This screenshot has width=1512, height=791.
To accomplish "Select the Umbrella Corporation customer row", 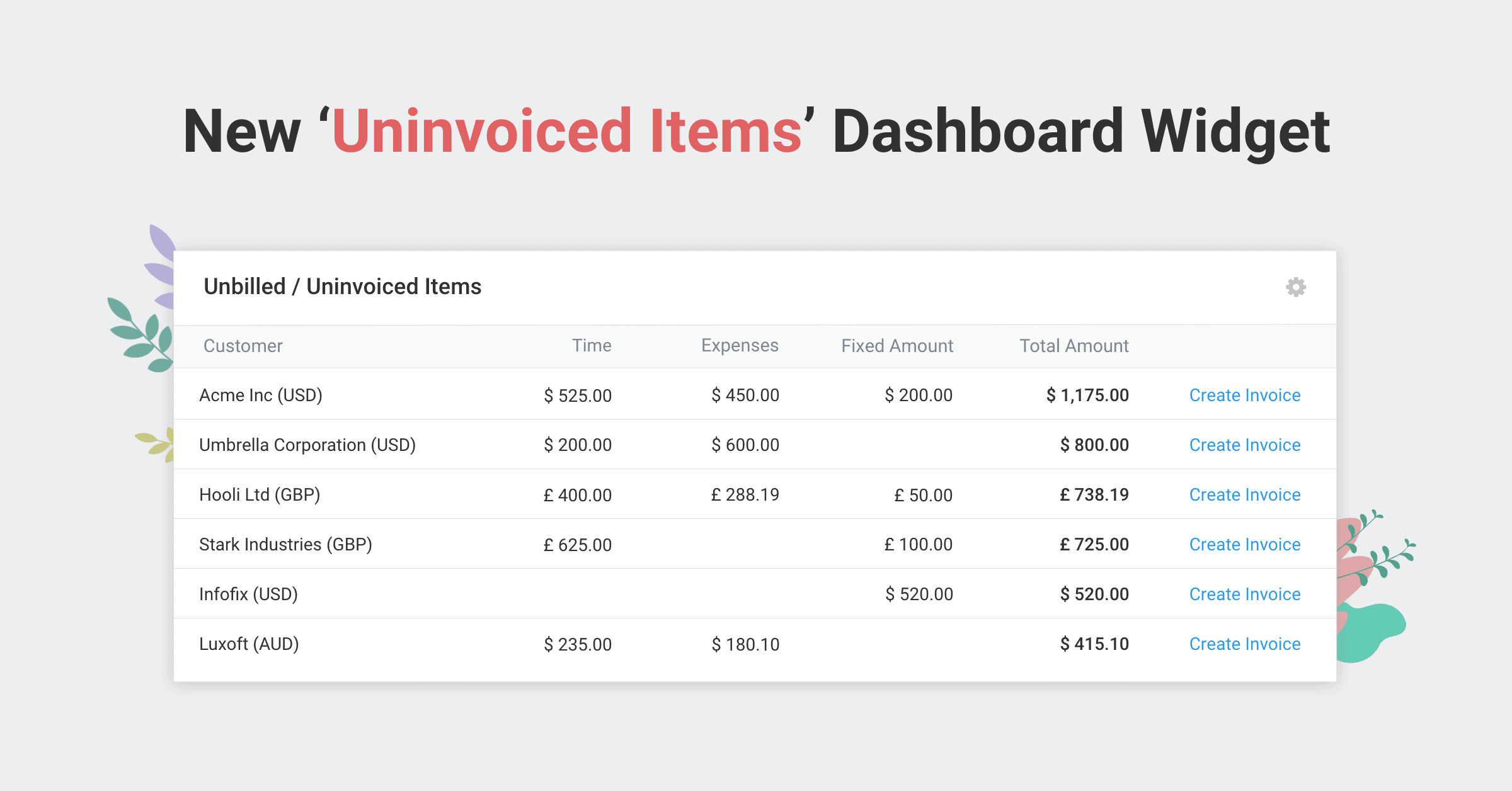I will (x=307, y=445).
